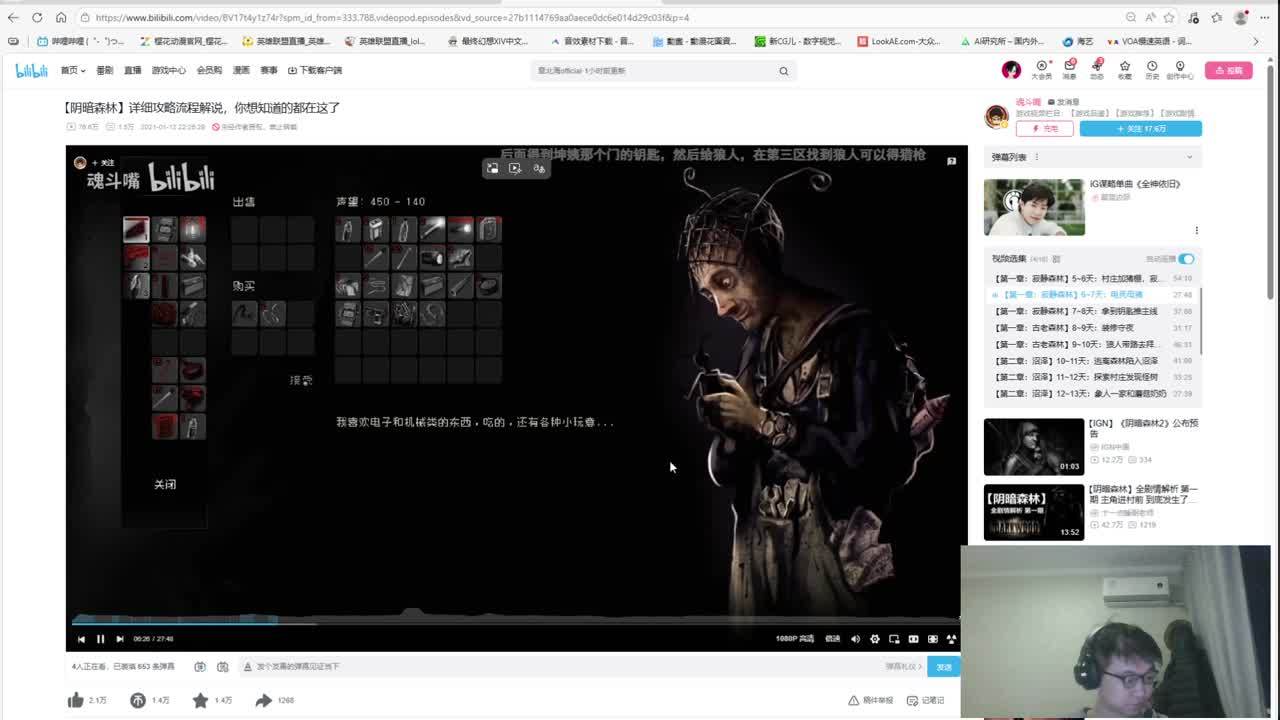Share the video with arrow icon

(x=263, y=700)
